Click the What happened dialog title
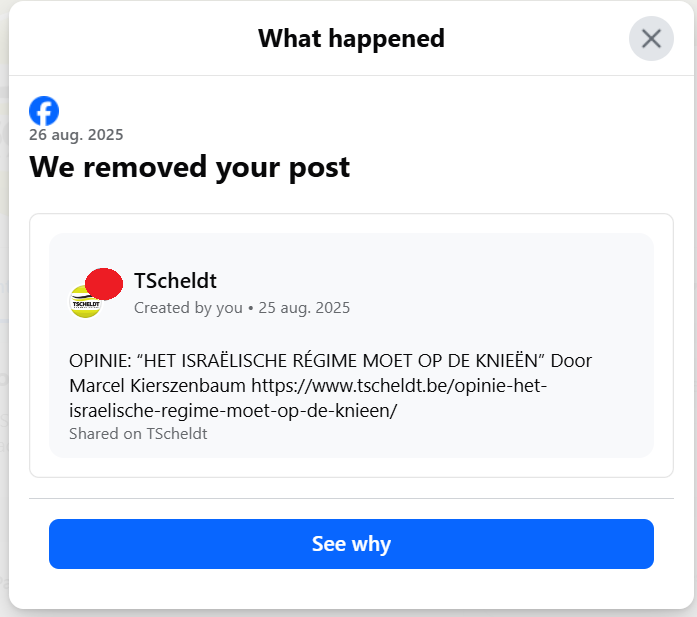The height and width of the screenshot is (617, 697). click(351, 39)
